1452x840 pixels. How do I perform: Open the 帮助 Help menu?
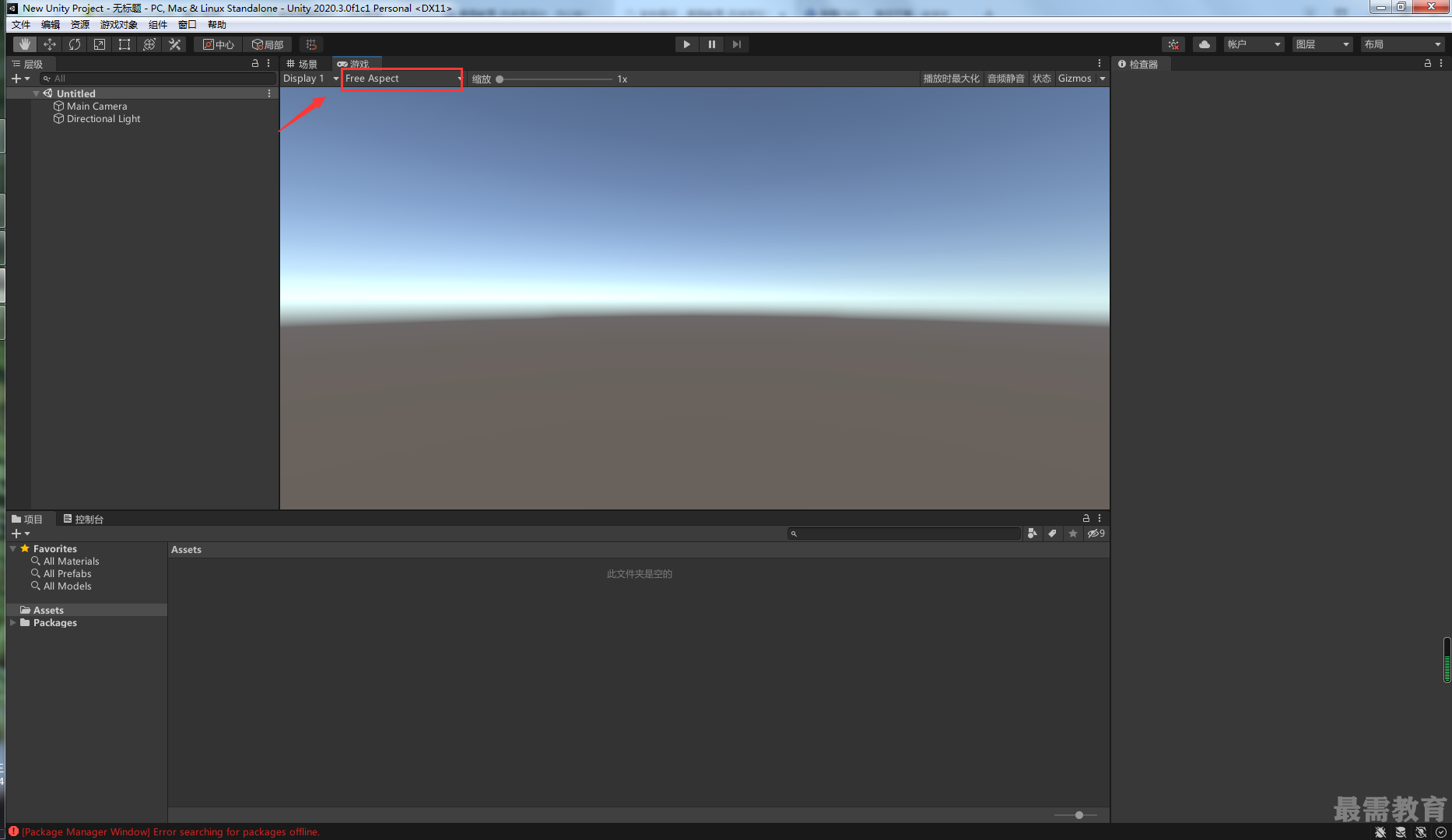217,25
